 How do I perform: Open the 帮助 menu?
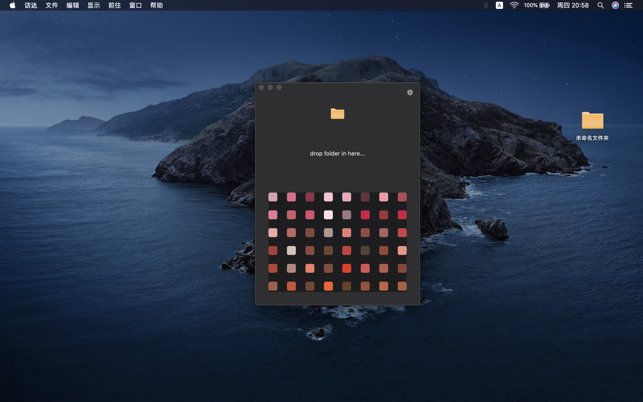156,5
